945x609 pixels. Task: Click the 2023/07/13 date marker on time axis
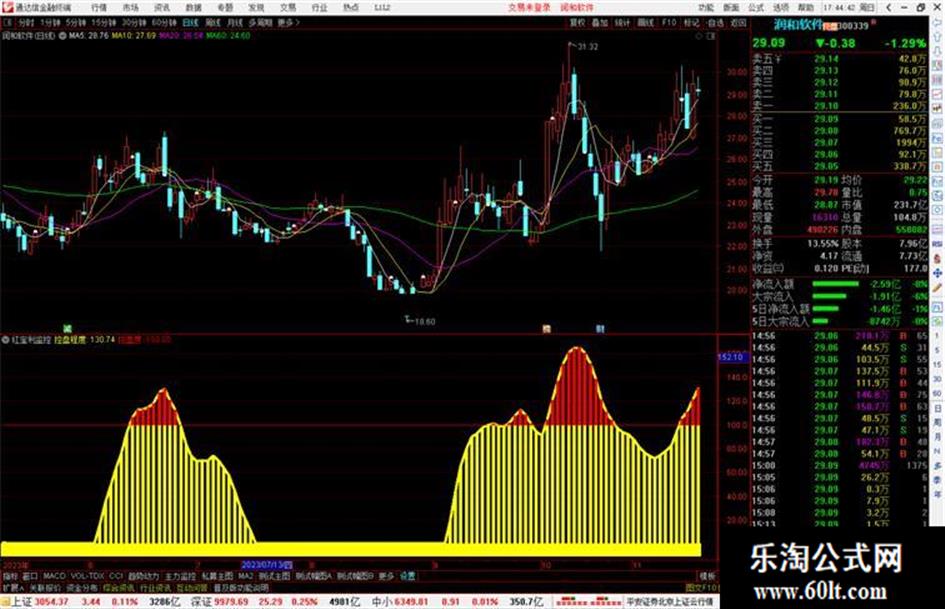pyautogui.click(x=267, y=565)
